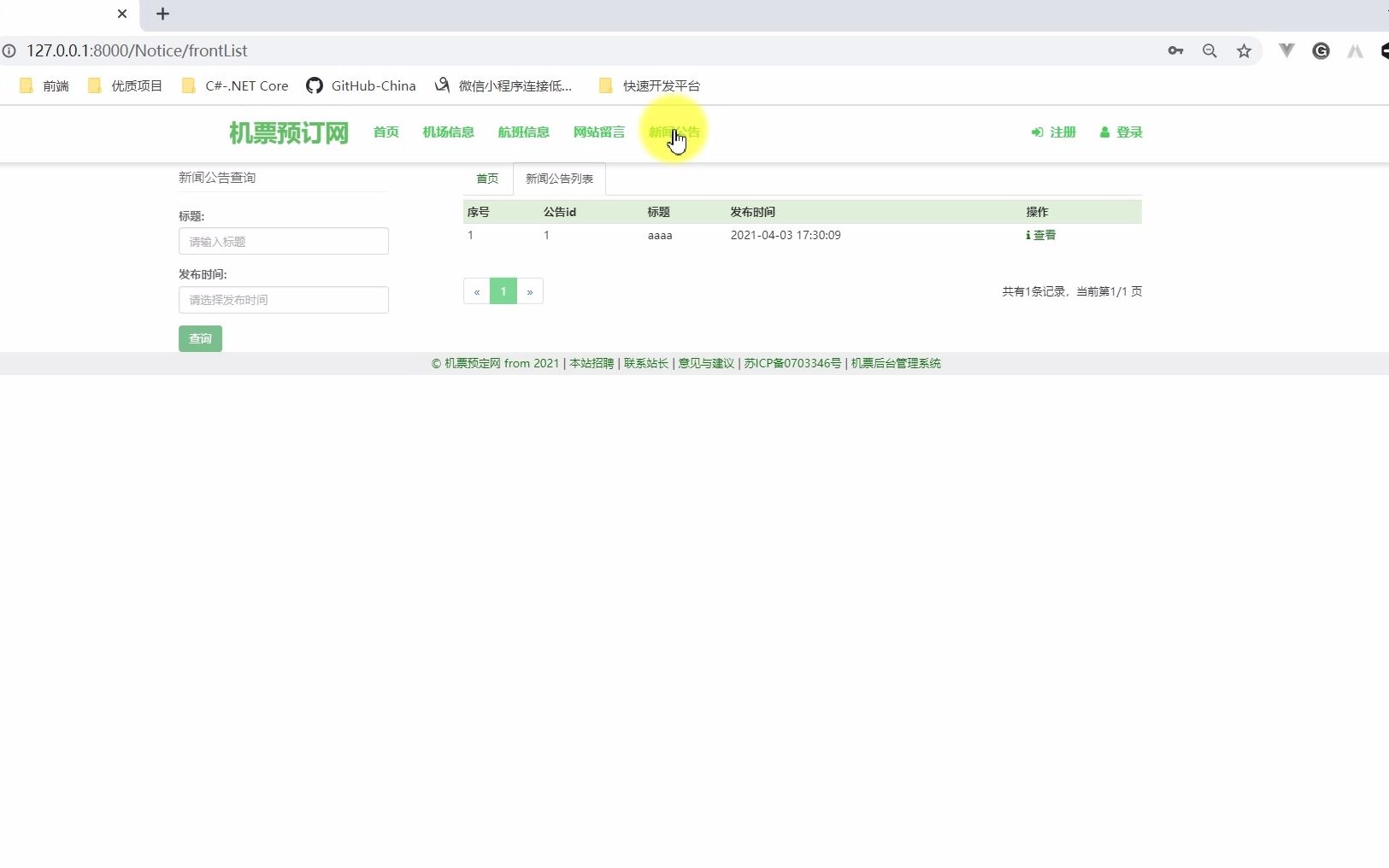Viewport: 1389px width, 868px height.
Task: Click the 发布时间 date input field
Action: pyautogui.click(x=284, y=300)
